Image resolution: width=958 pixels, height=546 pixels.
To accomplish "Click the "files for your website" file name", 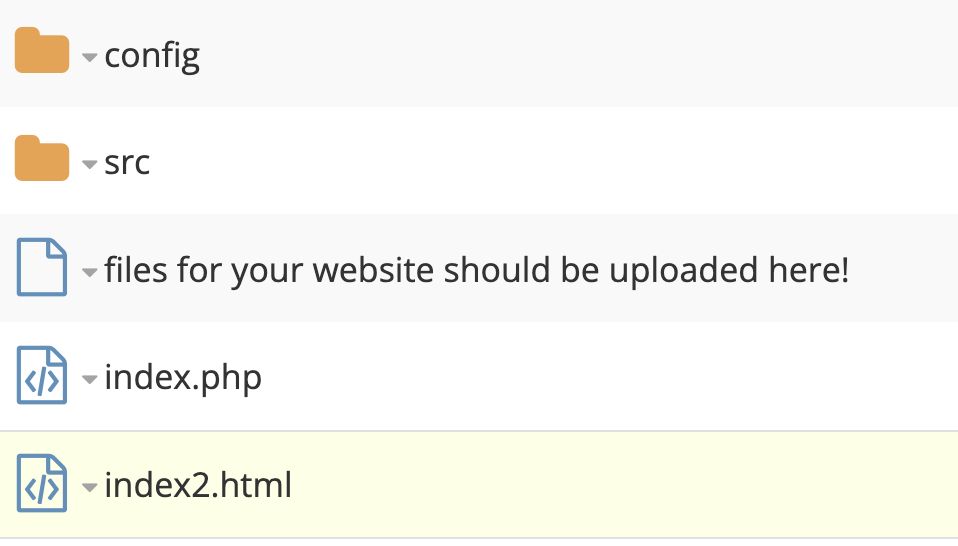I will point(476,270).
